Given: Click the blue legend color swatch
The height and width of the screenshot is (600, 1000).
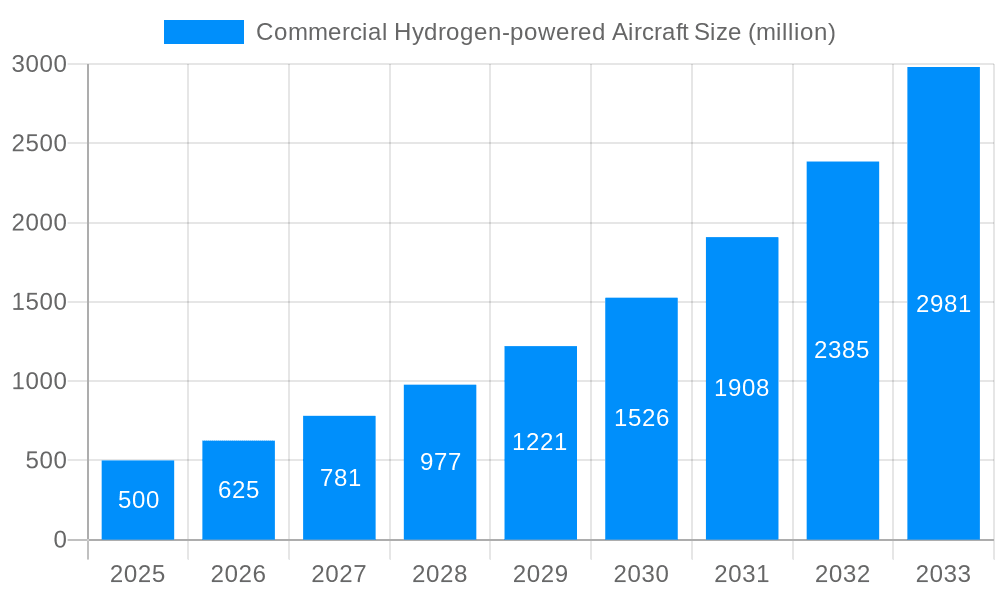Looking at the screenshot, I should click(x=203, y=31).
